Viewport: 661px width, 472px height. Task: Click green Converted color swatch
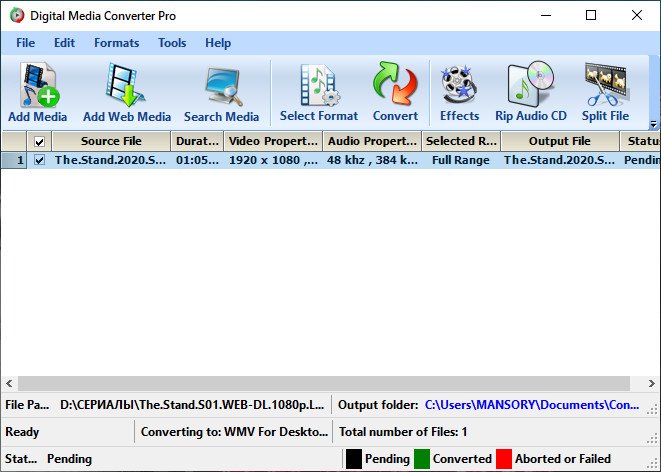tap(422, 459)
